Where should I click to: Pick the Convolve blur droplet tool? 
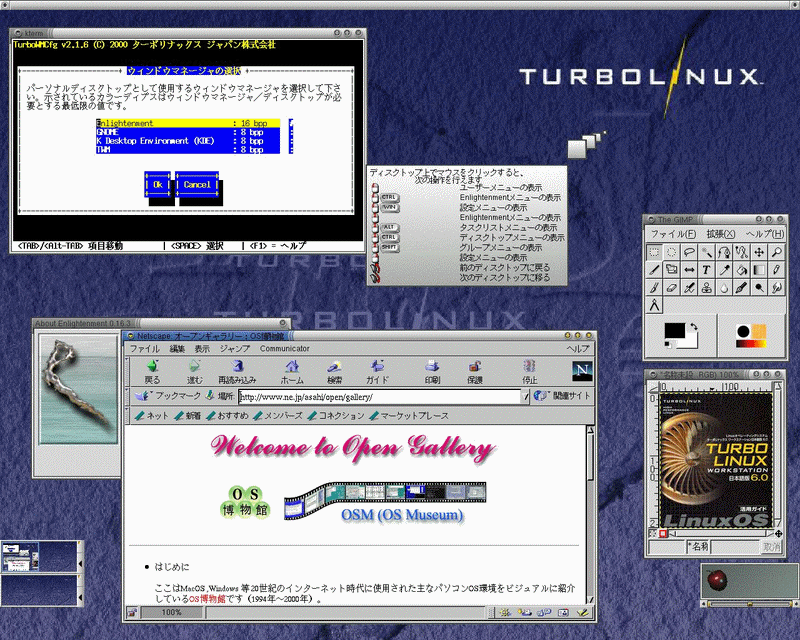724,288
